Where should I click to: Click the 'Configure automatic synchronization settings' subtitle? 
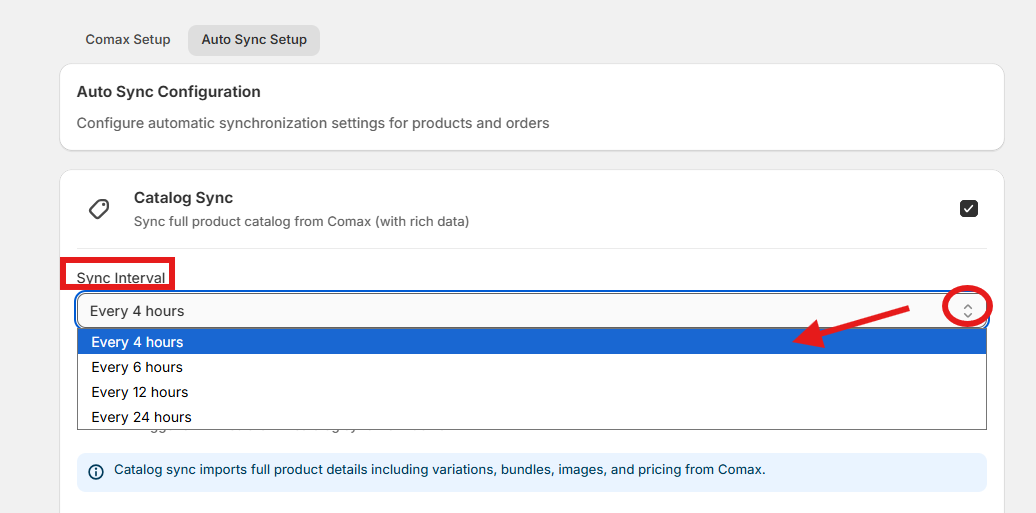[313, 123]
